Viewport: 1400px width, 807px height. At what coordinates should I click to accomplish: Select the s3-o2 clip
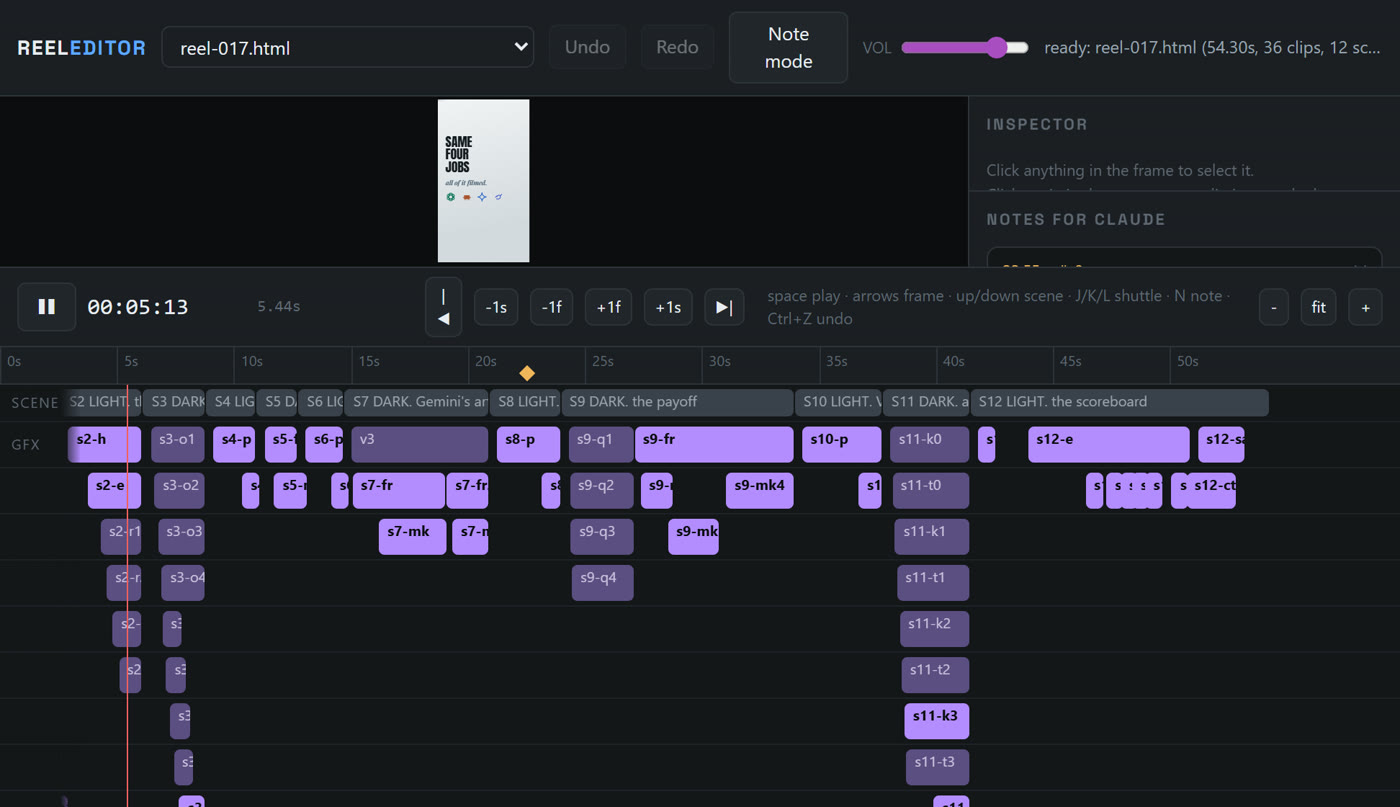point(179,491)
